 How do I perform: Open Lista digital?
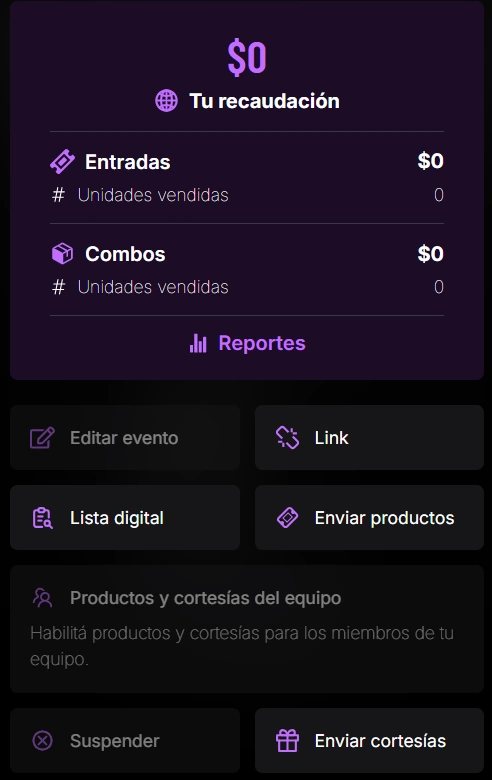click(125, 518)
